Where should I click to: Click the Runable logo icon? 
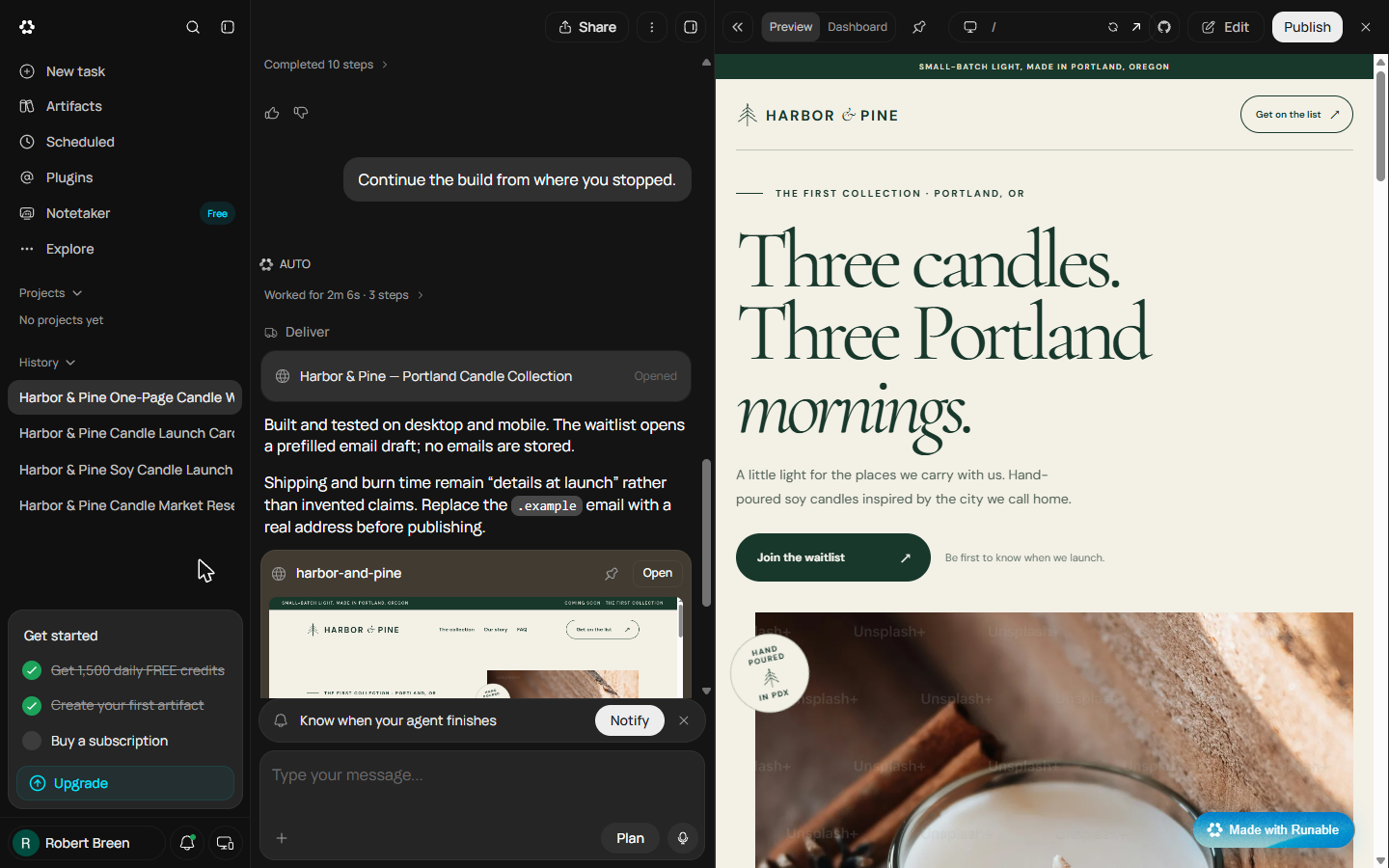[x=27, y=27]
